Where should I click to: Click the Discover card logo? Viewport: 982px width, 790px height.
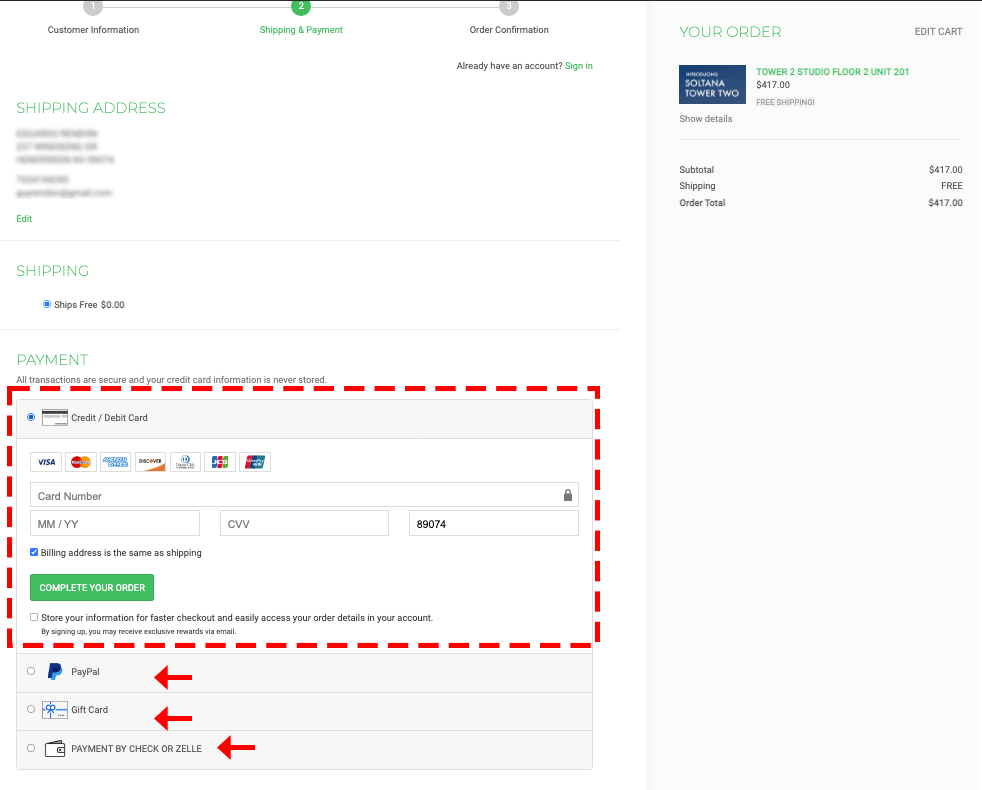(150, 462)
